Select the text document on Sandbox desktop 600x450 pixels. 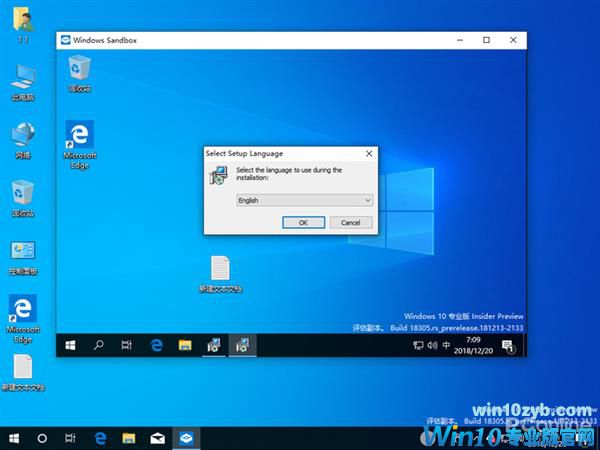[x=220, y=274]
